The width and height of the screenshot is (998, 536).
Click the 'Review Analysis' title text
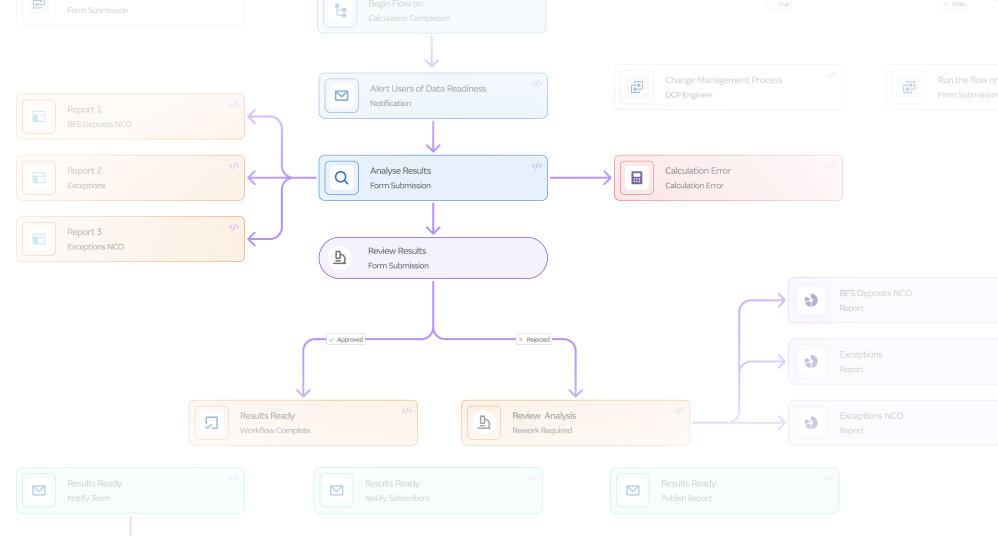[544, 416]
